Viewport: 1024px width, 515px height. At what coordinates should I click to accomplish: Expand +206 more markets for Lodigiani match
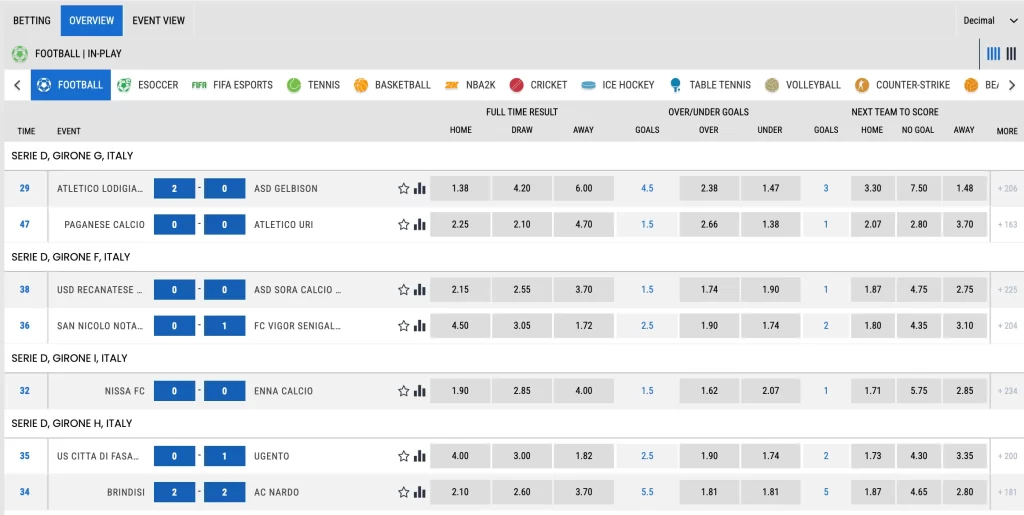click(x=1006, y=188)
